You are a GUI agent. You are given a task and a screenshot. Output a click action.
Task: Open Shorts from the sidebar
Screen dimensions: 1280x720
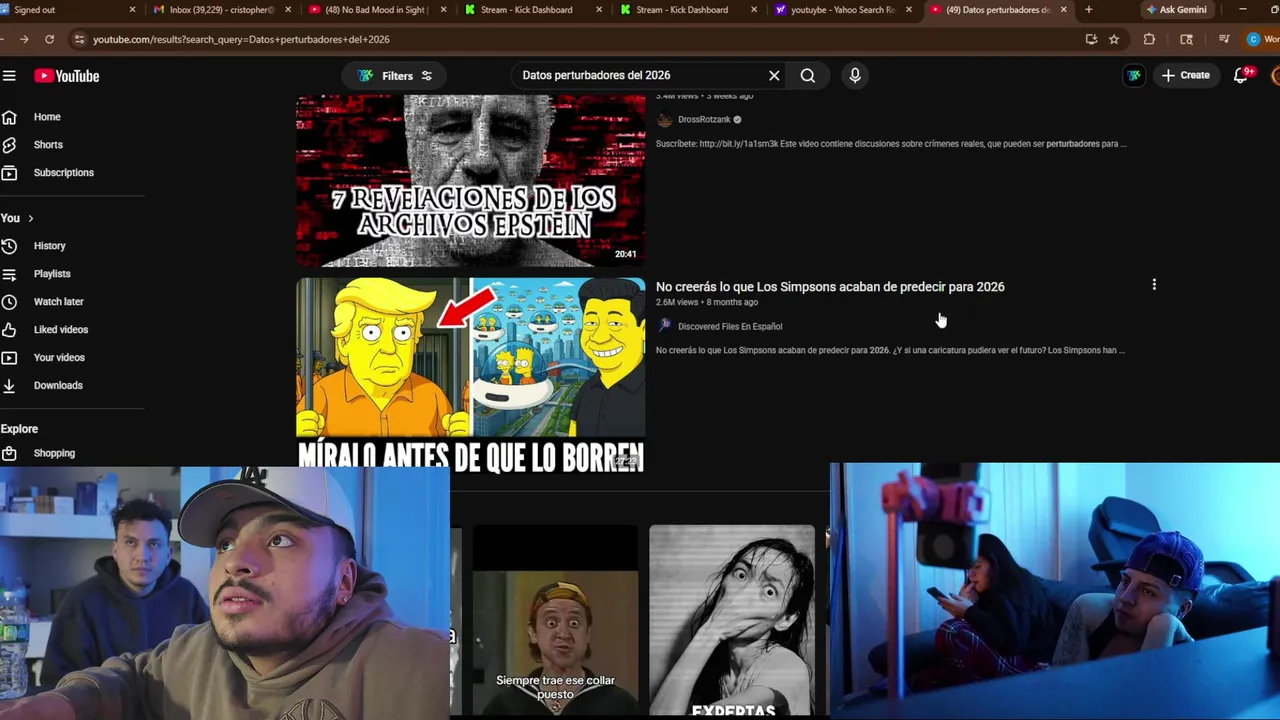[48, 145]
